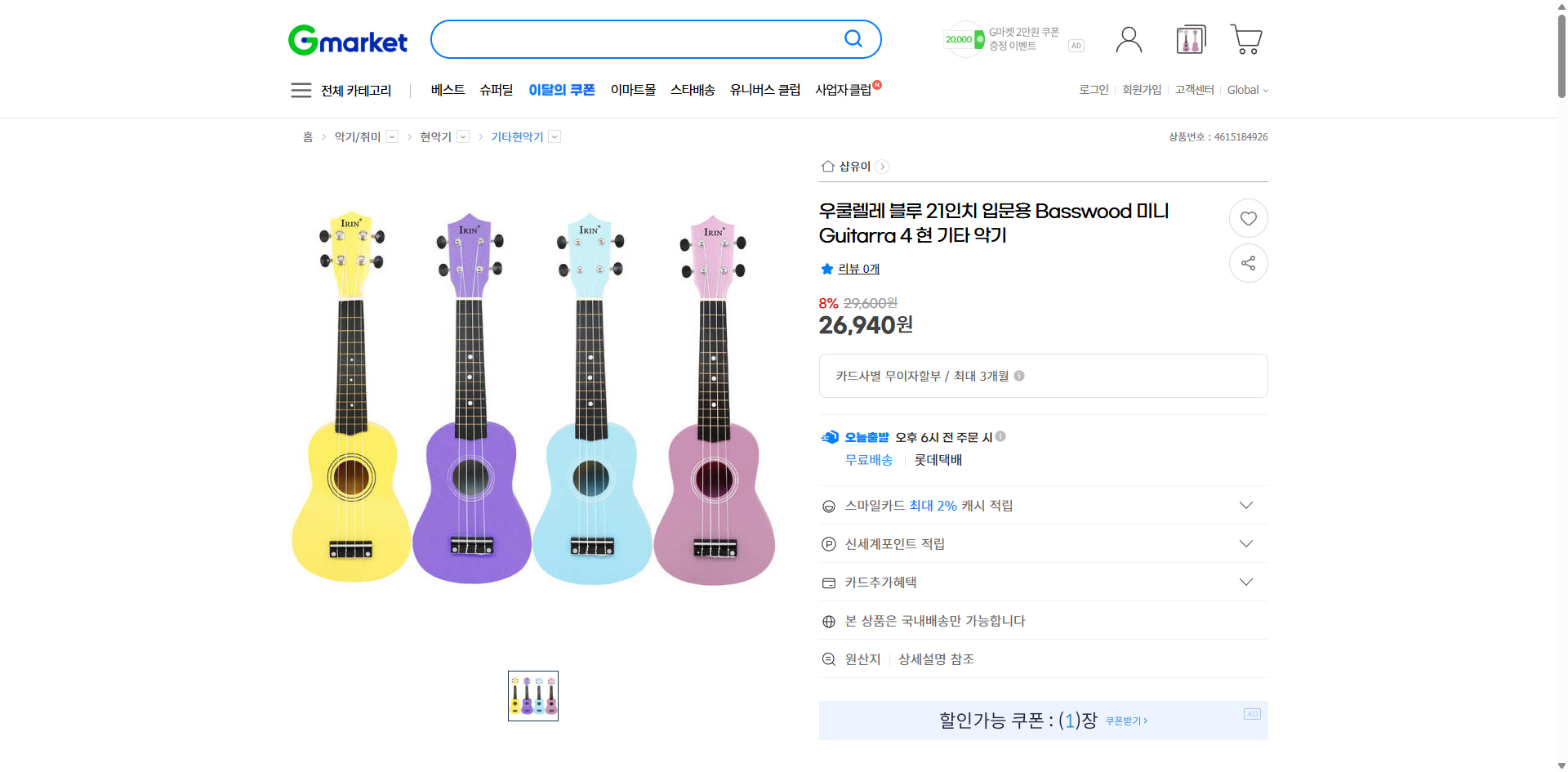Toggle the wishlist heart for this ukulele
This screenshot has height=772, width=1568.
tap(1248, 217)
